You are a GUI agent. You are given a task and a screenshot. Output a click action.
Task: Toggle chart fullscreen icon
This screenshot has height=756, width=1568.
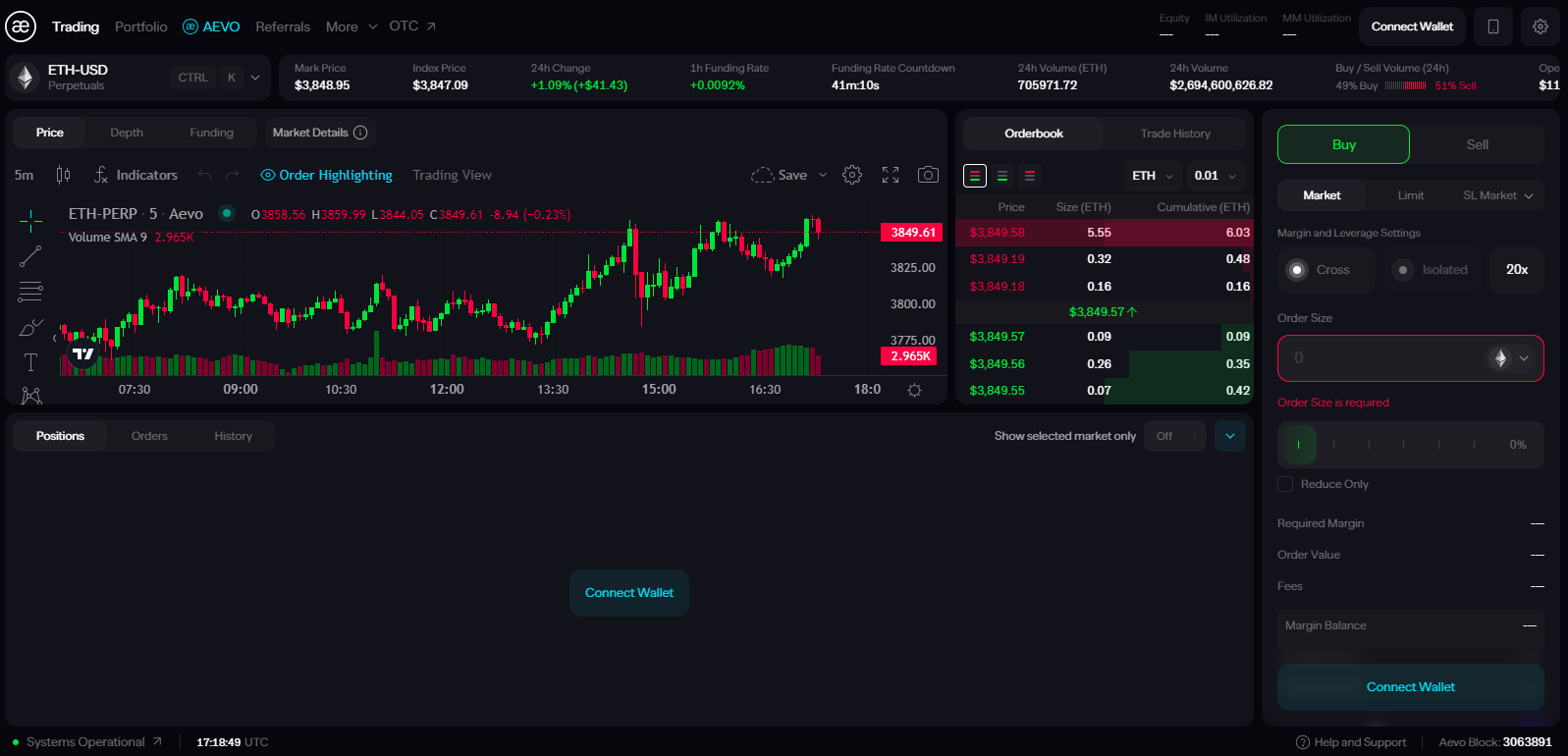(891, 175)
